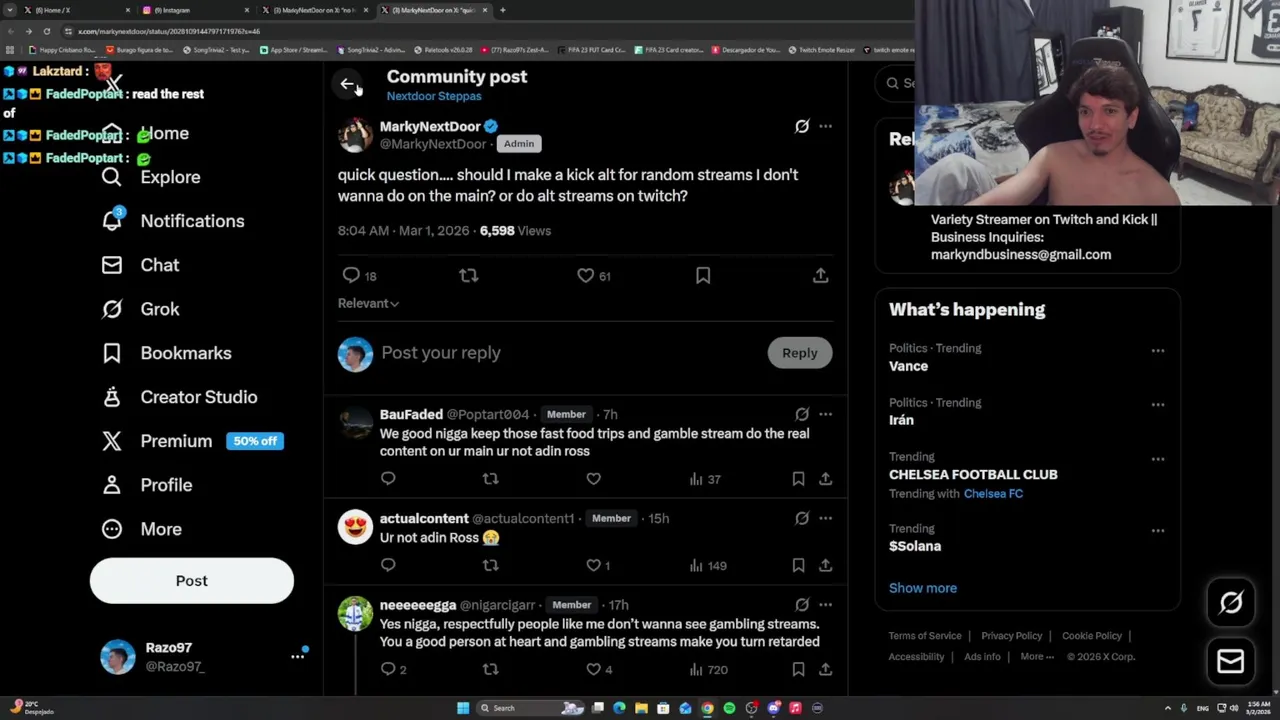The width and height of the screenshot is (1280, 720).
Task: Open Privacy Policy footer link
Action: pos(1011,636)
